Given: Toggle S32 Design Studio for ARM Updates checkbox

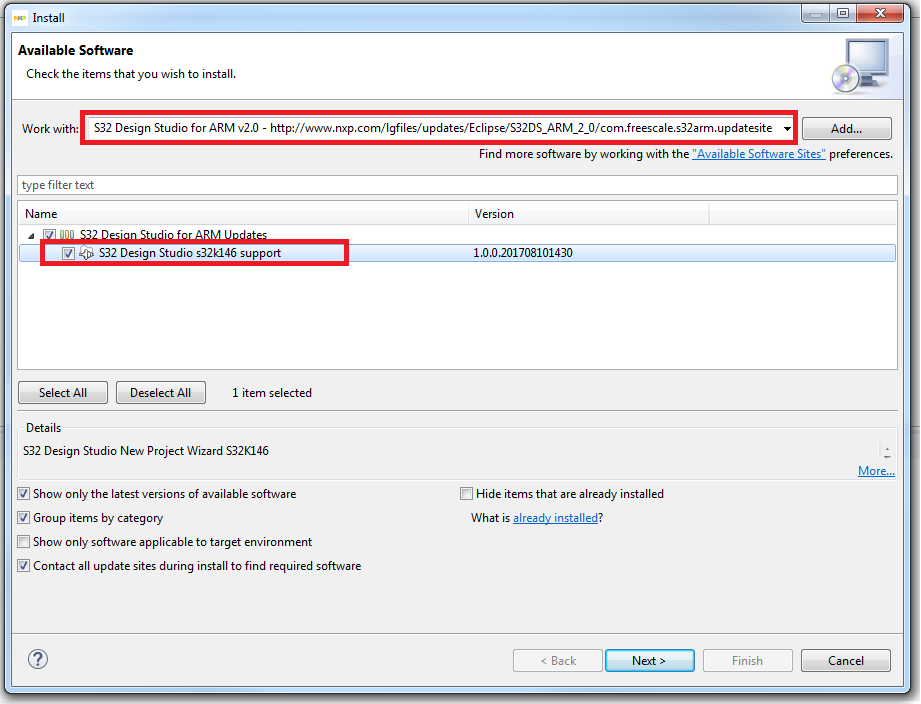Looking at the screenshot, I should pos(49,235).
